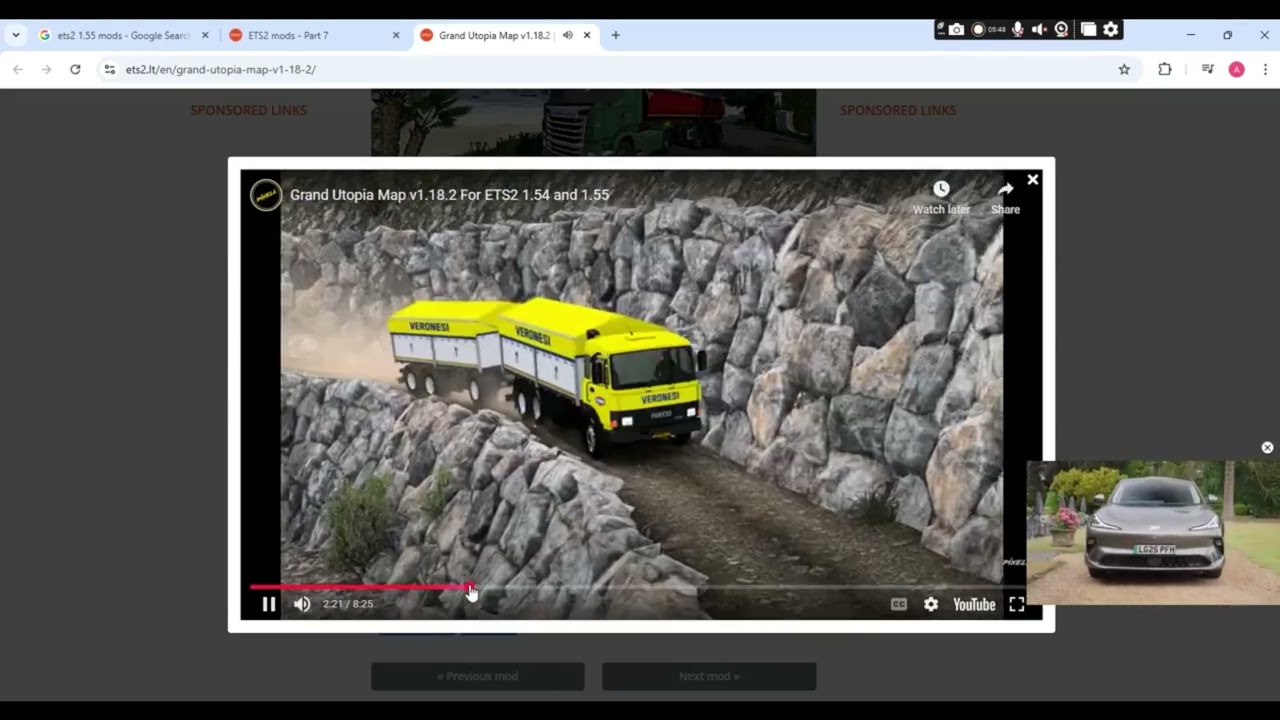The image size is (1280, 720).
Task: Click the recorder window selection icon
Action: [x=1088, y=30]
